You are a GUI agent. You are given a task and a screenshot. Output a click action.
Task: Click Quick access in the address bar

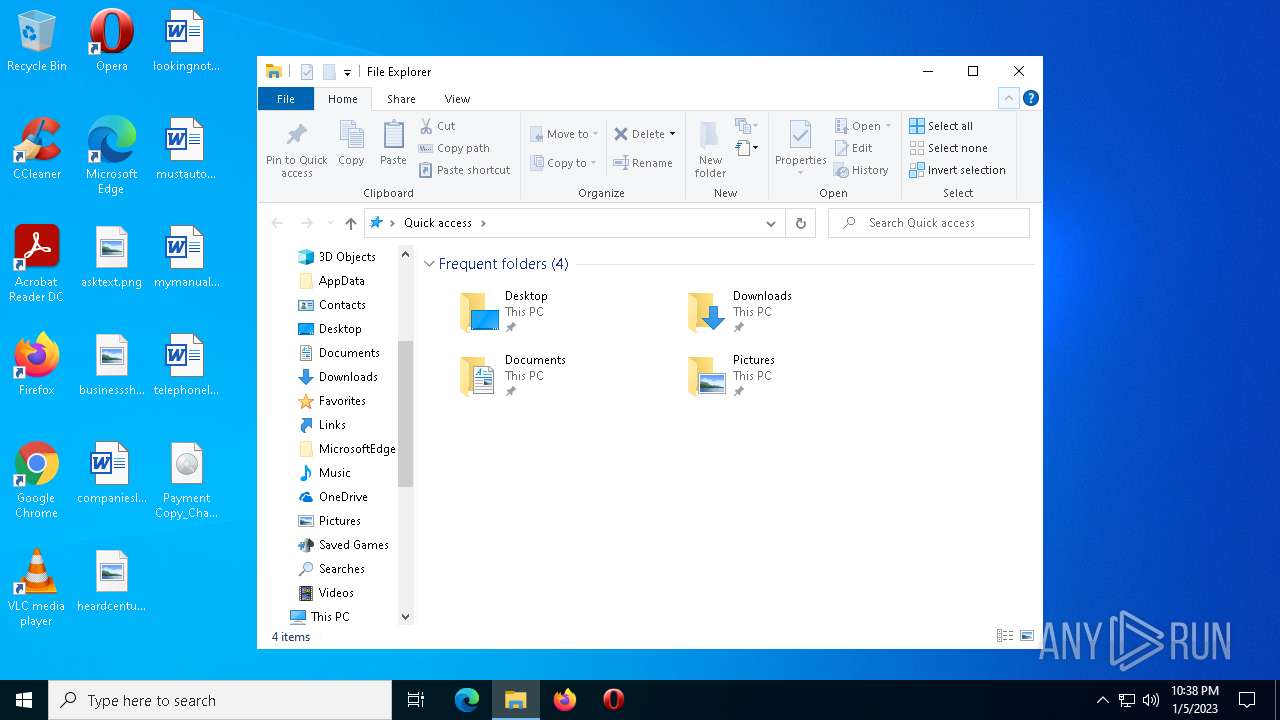click(438, 223)
